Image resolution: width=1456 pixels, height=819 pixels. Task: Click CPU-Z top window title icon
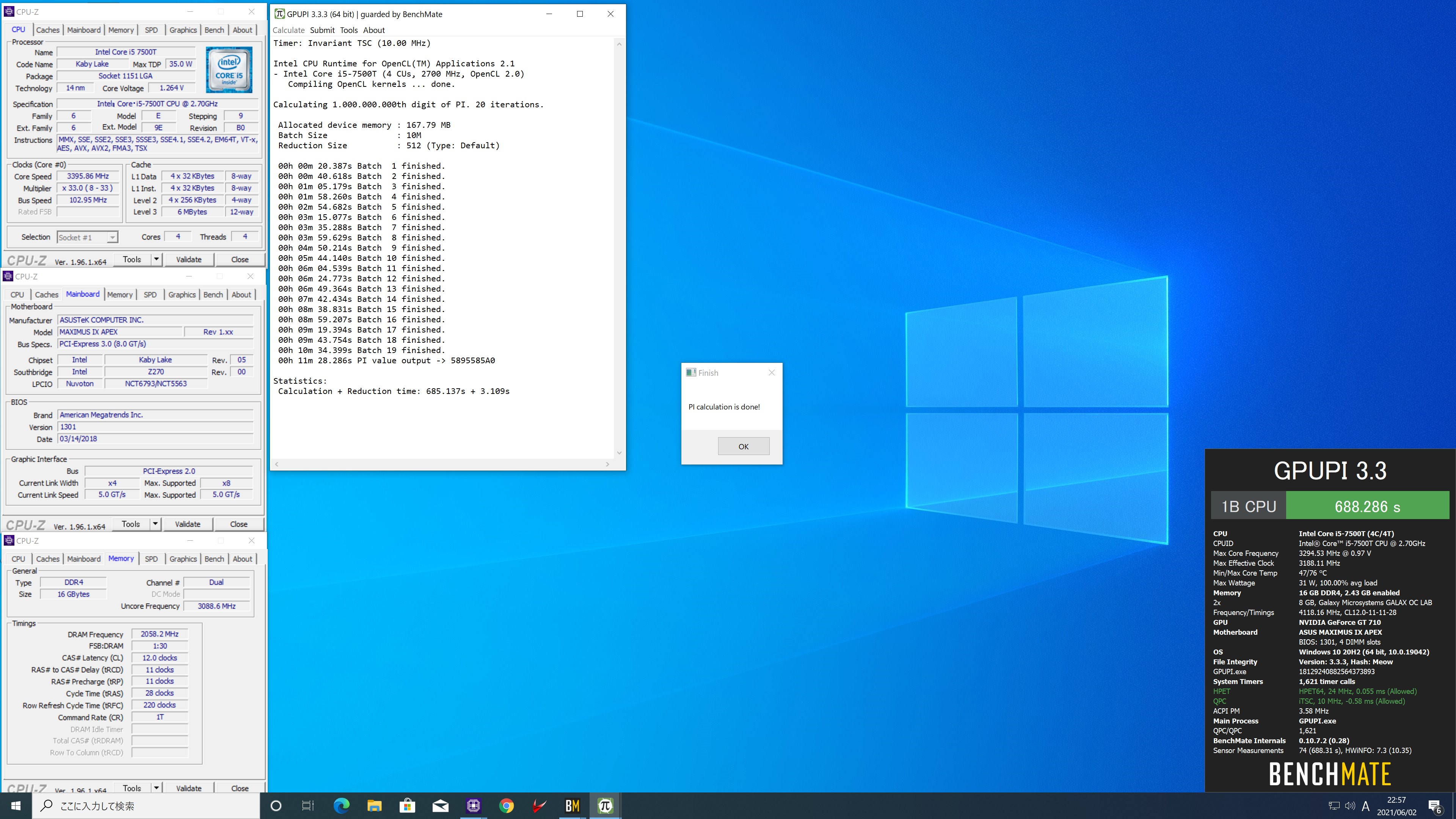[8, 11]
